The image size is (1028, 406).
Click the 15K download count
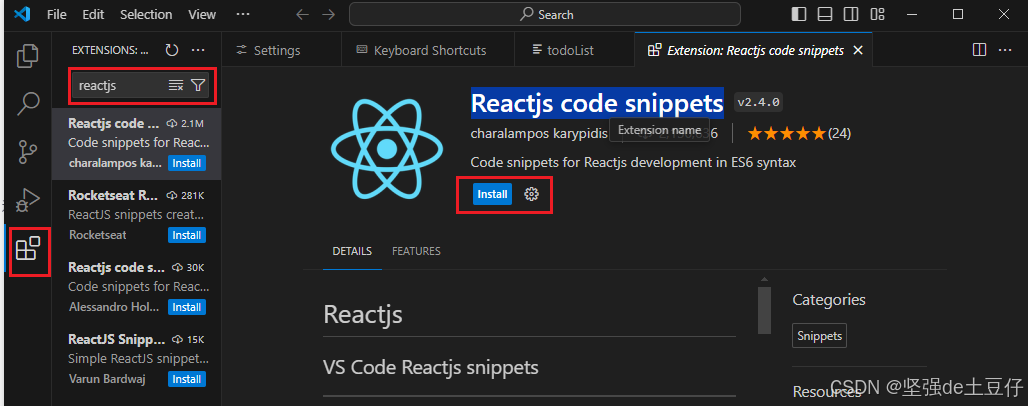pos(189,340)
